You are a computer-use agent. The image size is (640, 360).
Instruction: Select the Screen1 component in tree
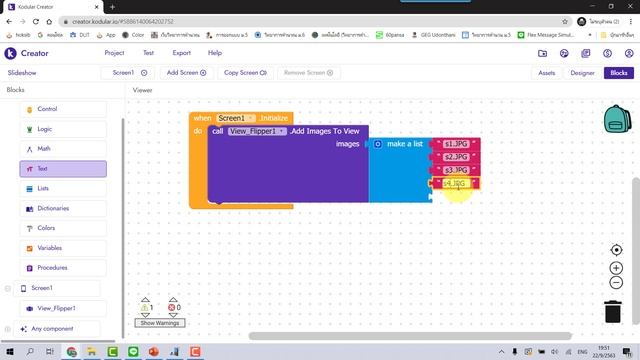57,288
